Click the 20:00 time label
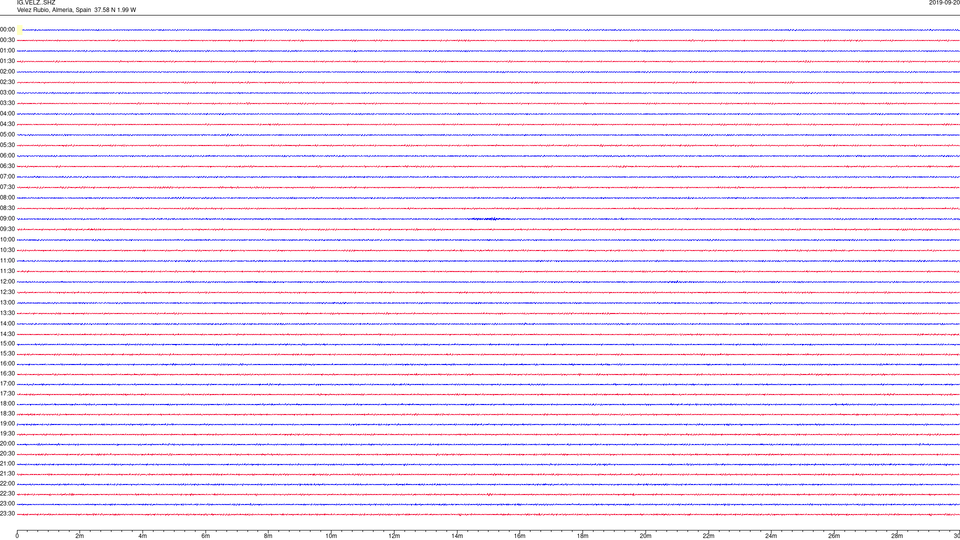 (7, 444)
